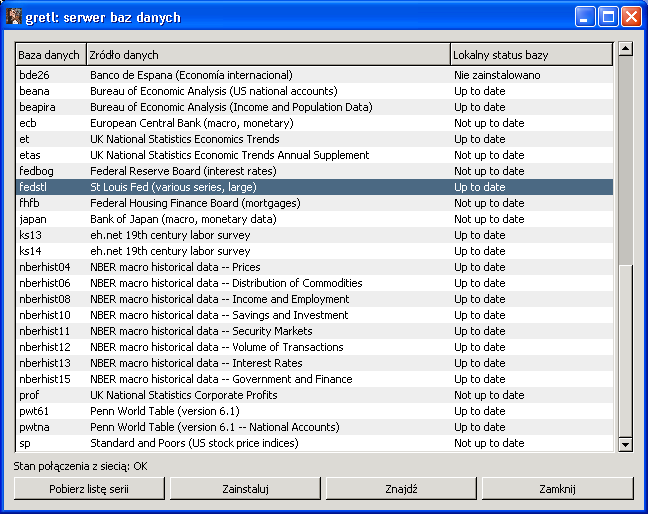The width and height of the screenshot is (648, 514).
Task: Select the etas database row
Action: click(x=314, y=155)
